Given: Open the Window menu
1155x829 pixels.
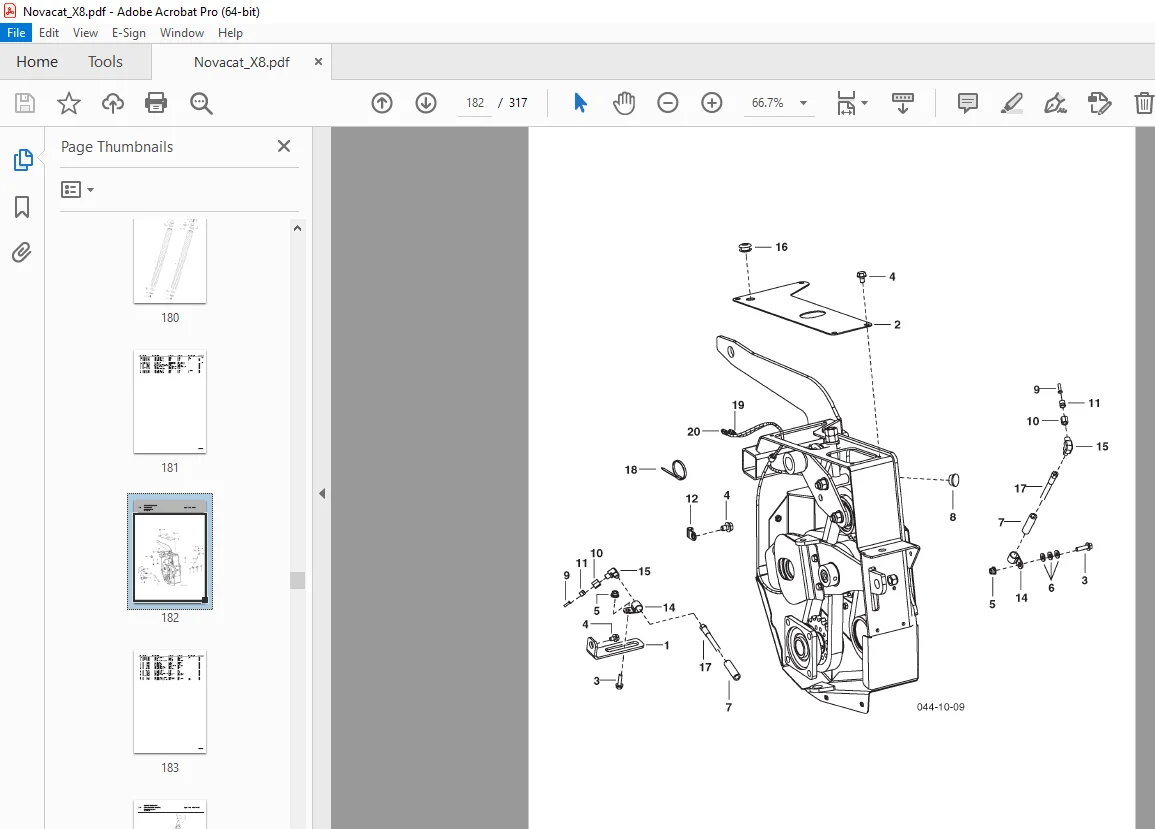Looking at the screenshot, I should (182, 33).
